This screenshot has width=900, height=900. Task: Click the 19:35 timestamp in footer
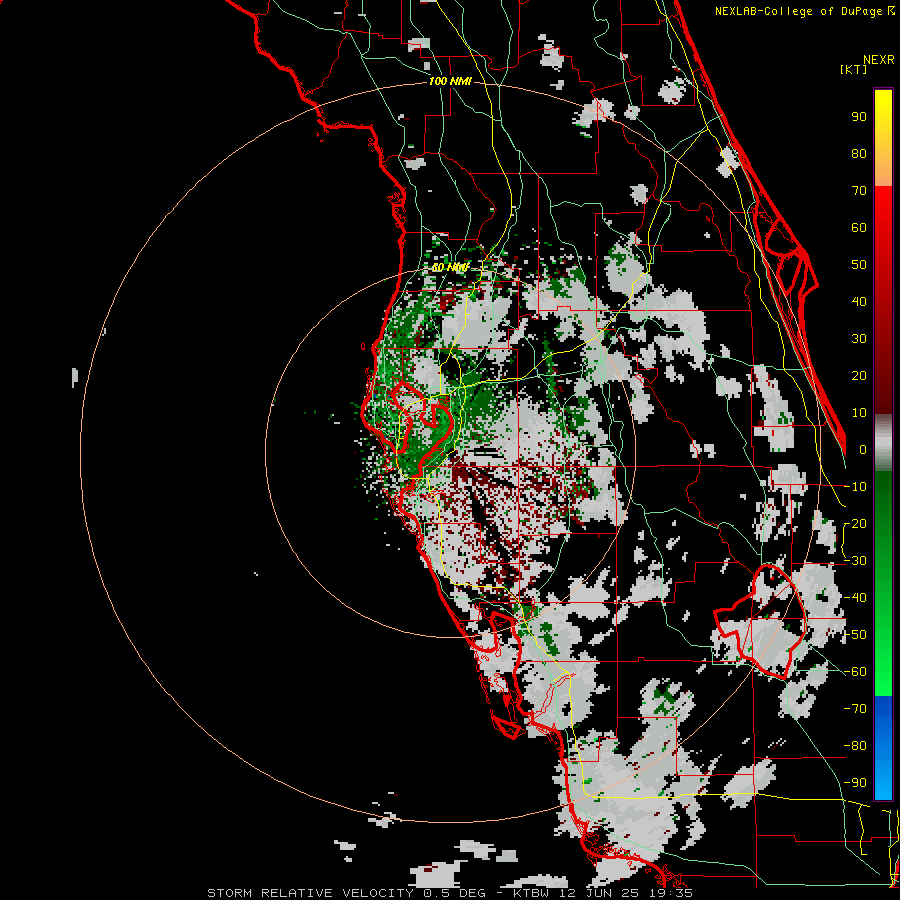[x=671, y=893]
